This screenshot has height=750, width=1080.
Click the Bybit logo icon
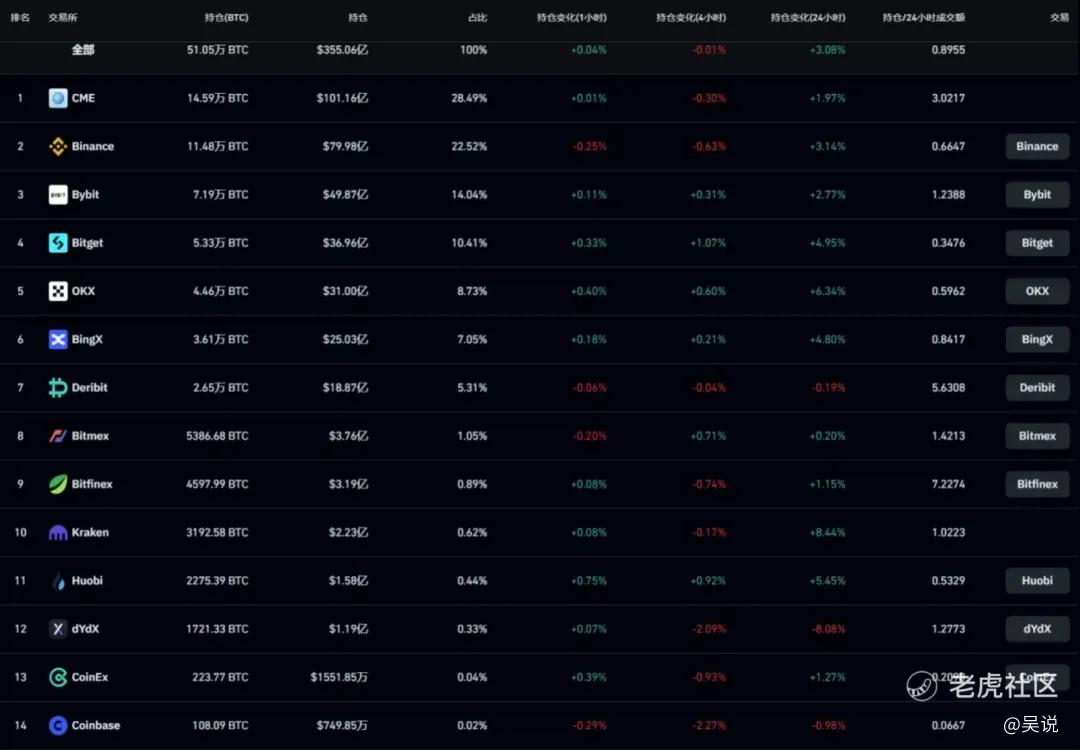pos(58,195)
